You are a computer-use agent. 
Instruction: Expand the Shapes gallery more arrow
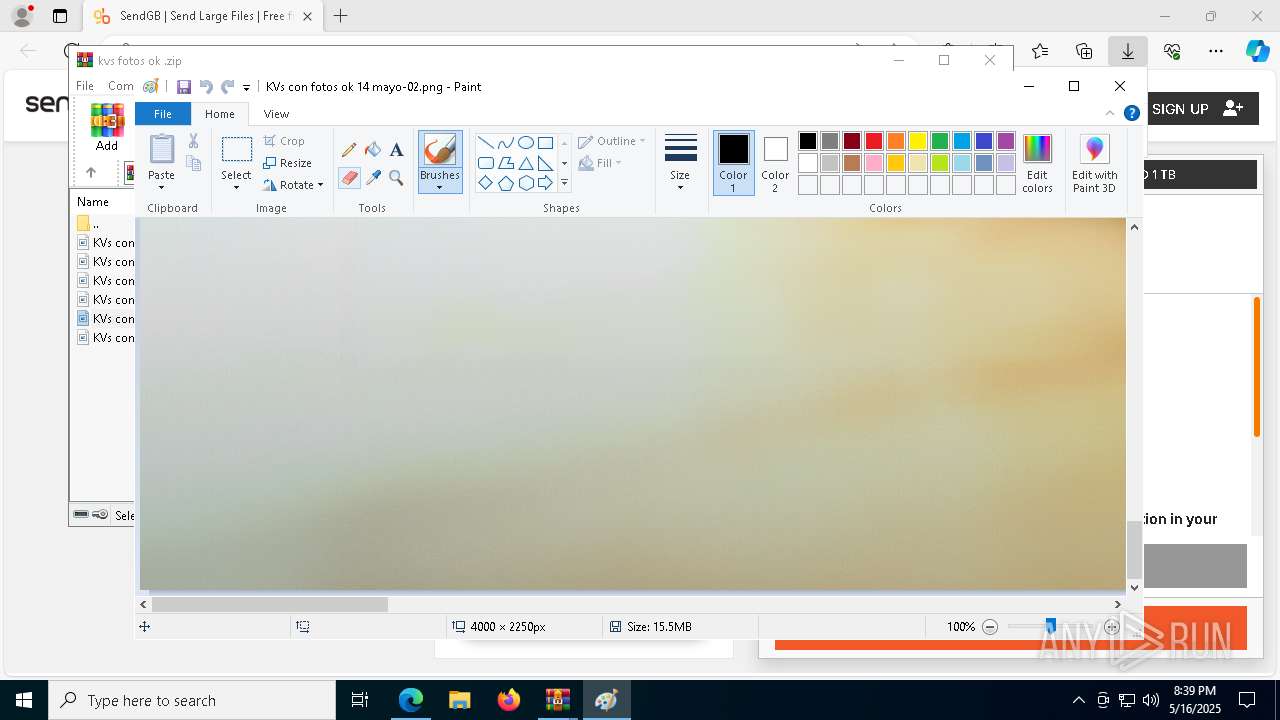click(x=564, y=183)
